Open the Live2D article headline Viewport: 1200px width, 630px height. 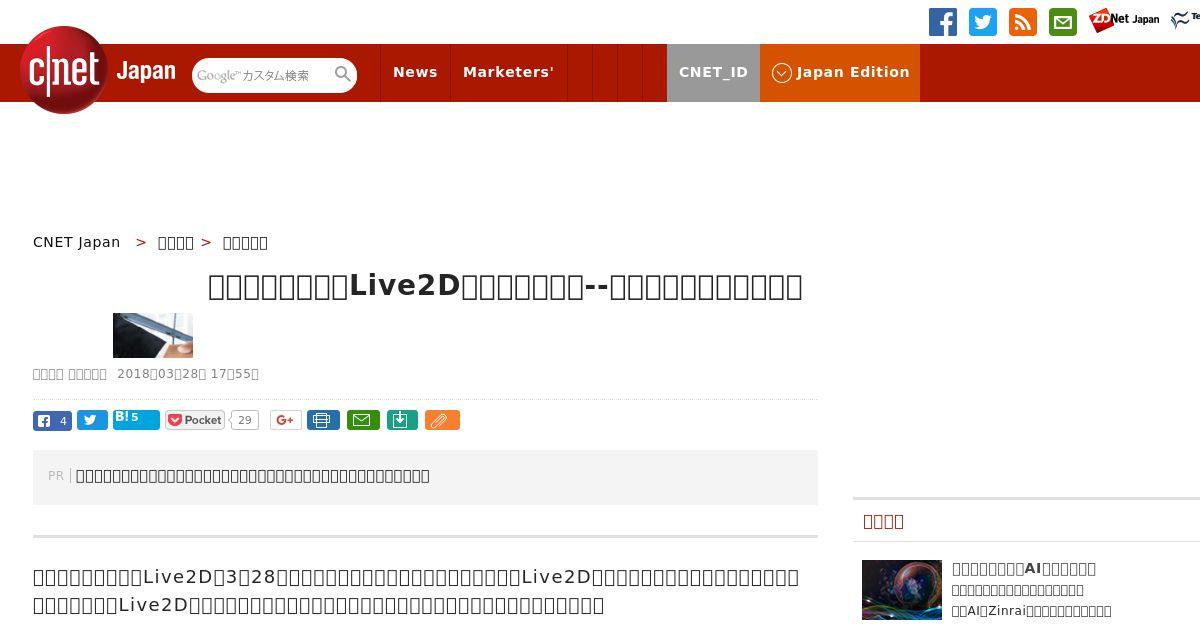click(505, 286)
